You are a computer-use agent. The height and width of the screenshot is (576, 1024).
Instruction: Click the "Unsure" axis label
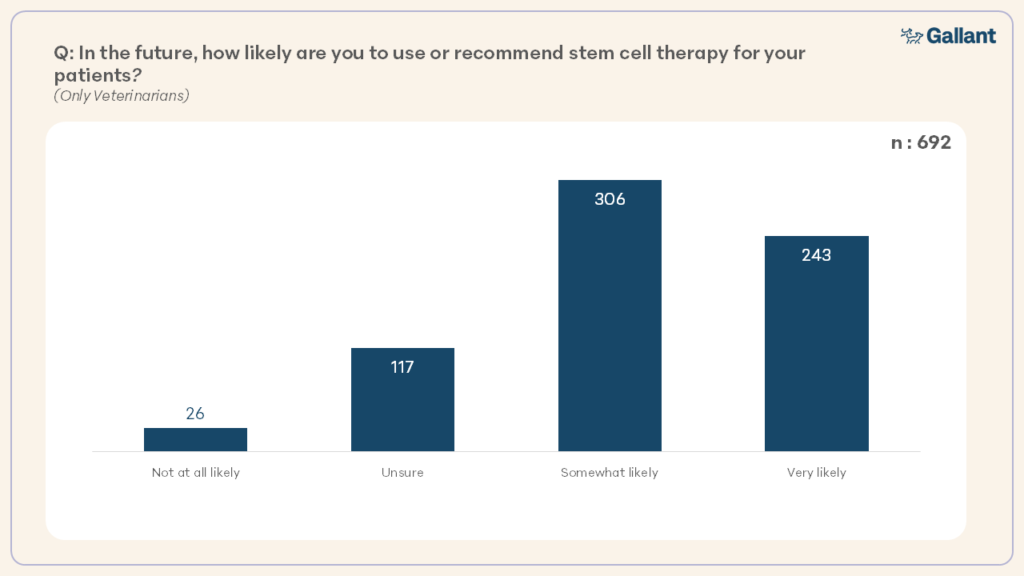click(x=402, y=472)
